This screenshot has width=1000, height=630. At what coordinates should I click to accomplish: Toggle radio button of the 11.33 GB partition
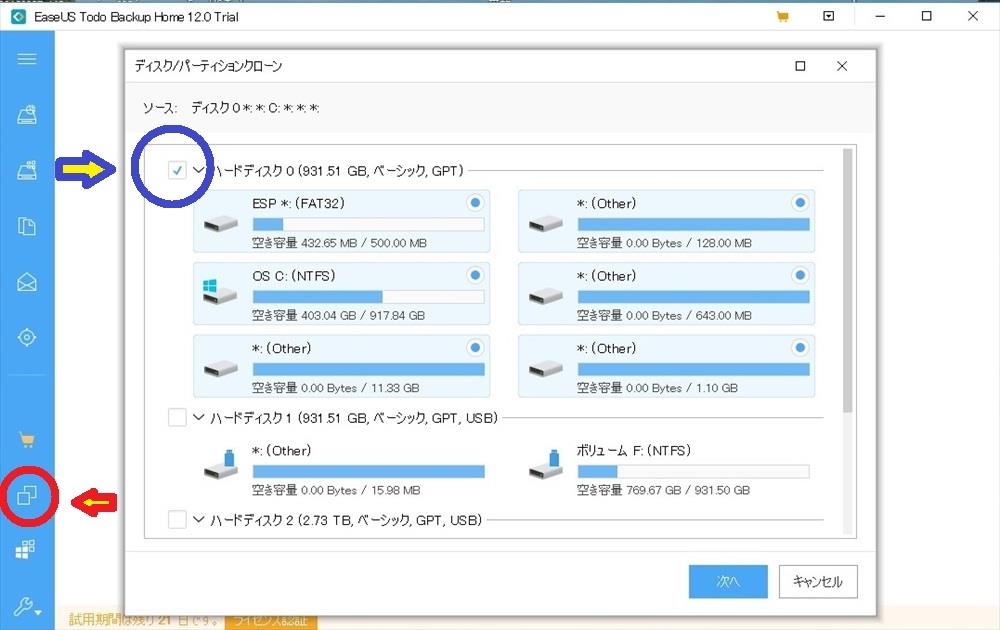pos(475,348)
